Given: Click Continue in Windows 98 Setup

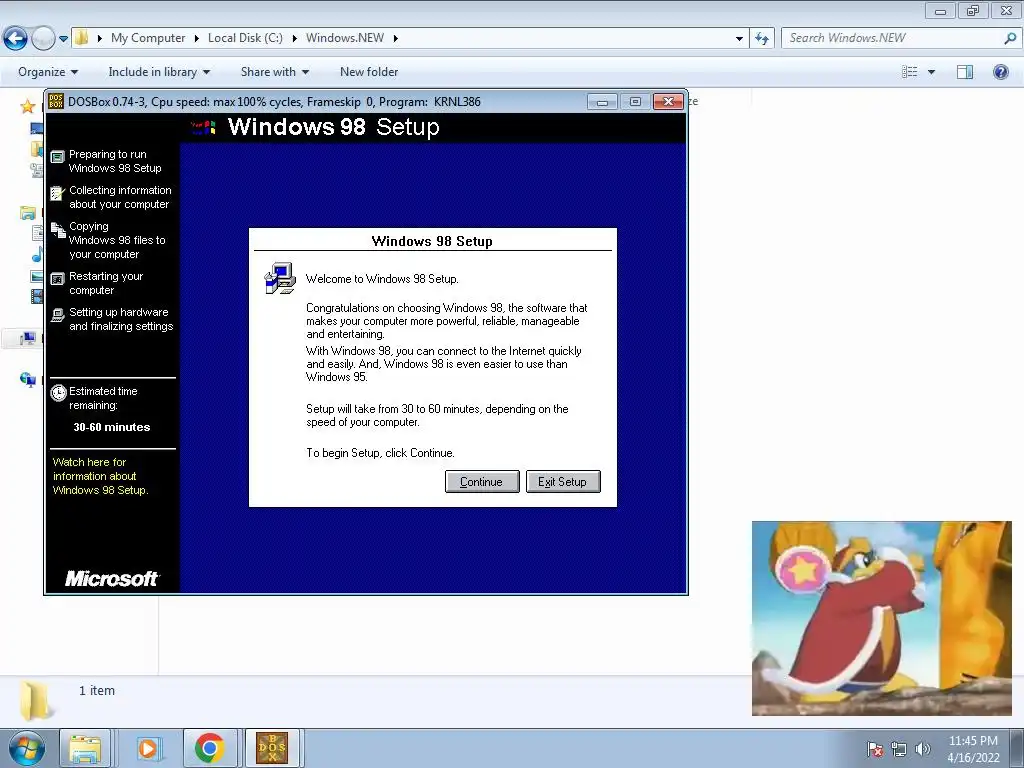Looking at the screenshot, I should (482, 482).
